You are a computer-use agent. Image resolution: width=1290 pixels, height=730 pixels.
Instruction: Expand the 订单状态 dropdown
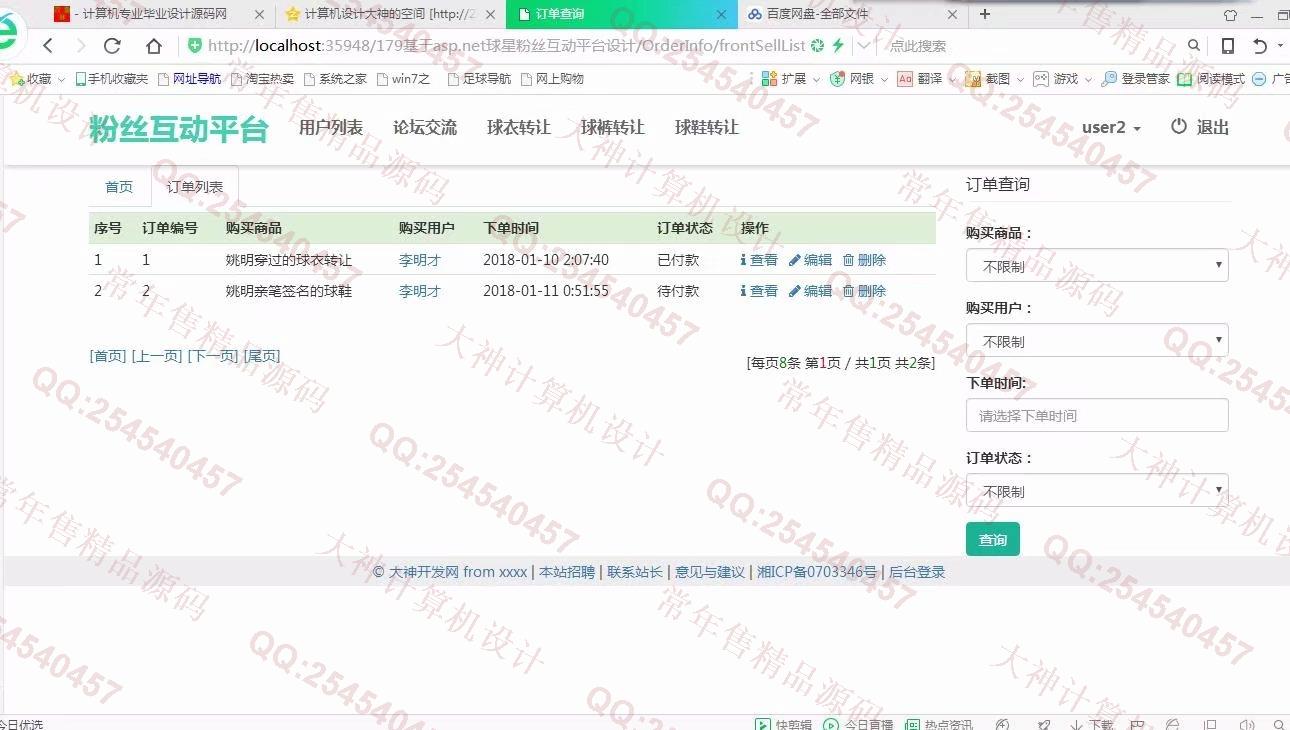coord(1097,491)
